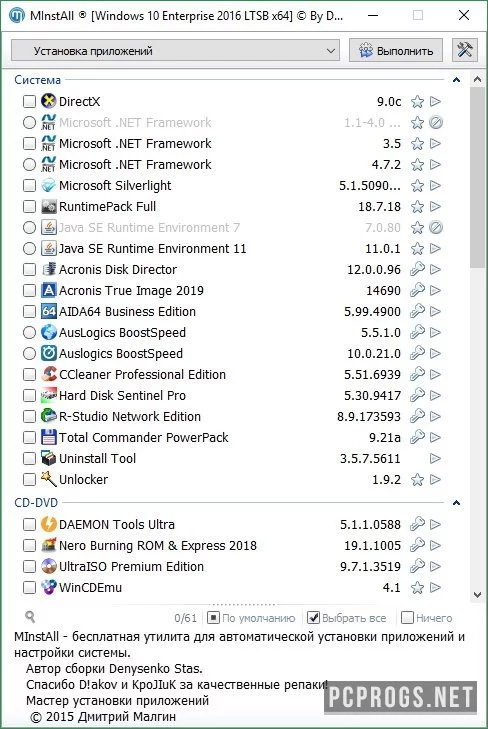The width and height of the screenshot is (488, 729).
Task: Click the blocked icon next to Java SE Runtime Environment 7
Action: pyautogui.click(x=436, y=227)
